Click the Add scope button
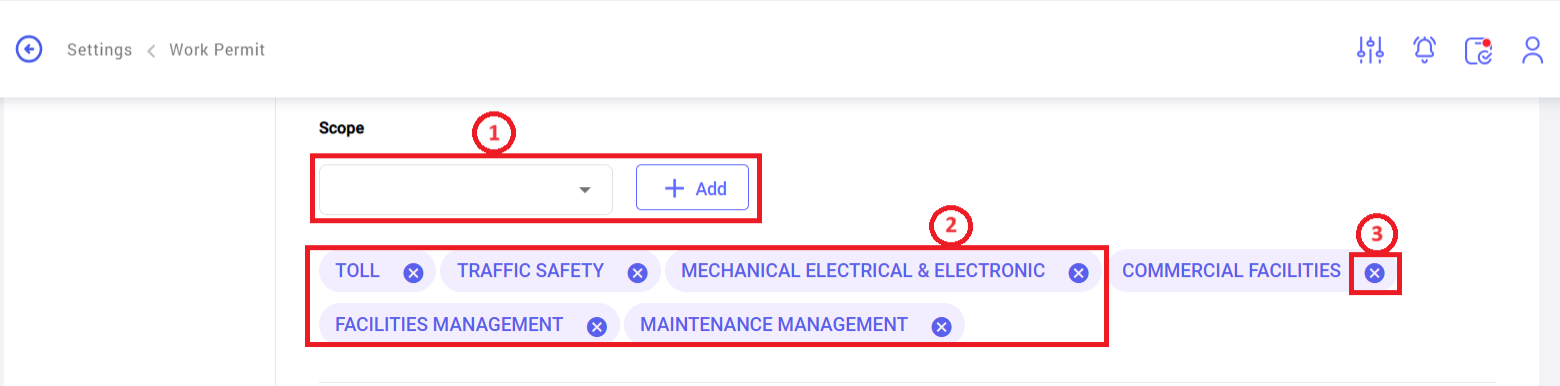 [692, 188]
